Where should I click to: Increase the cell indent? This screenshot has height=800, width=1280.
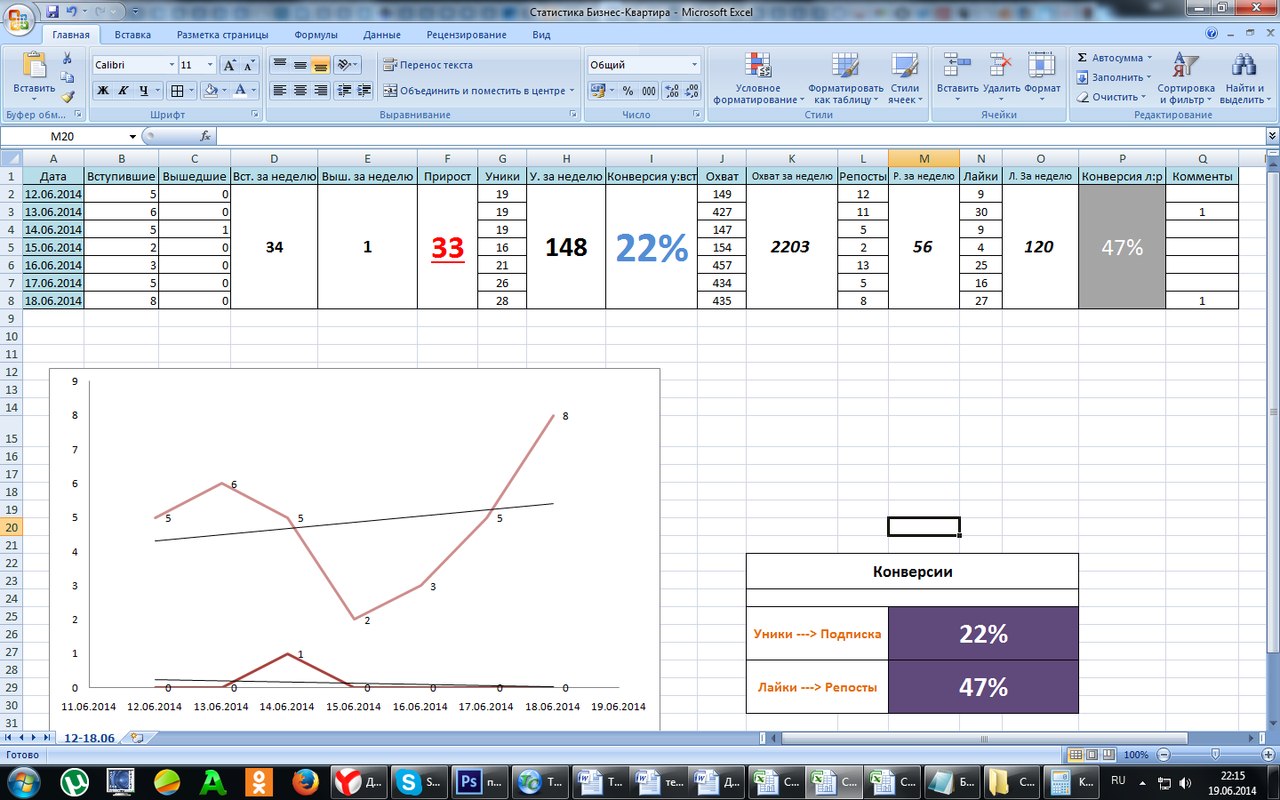click(x=364, y=90)
